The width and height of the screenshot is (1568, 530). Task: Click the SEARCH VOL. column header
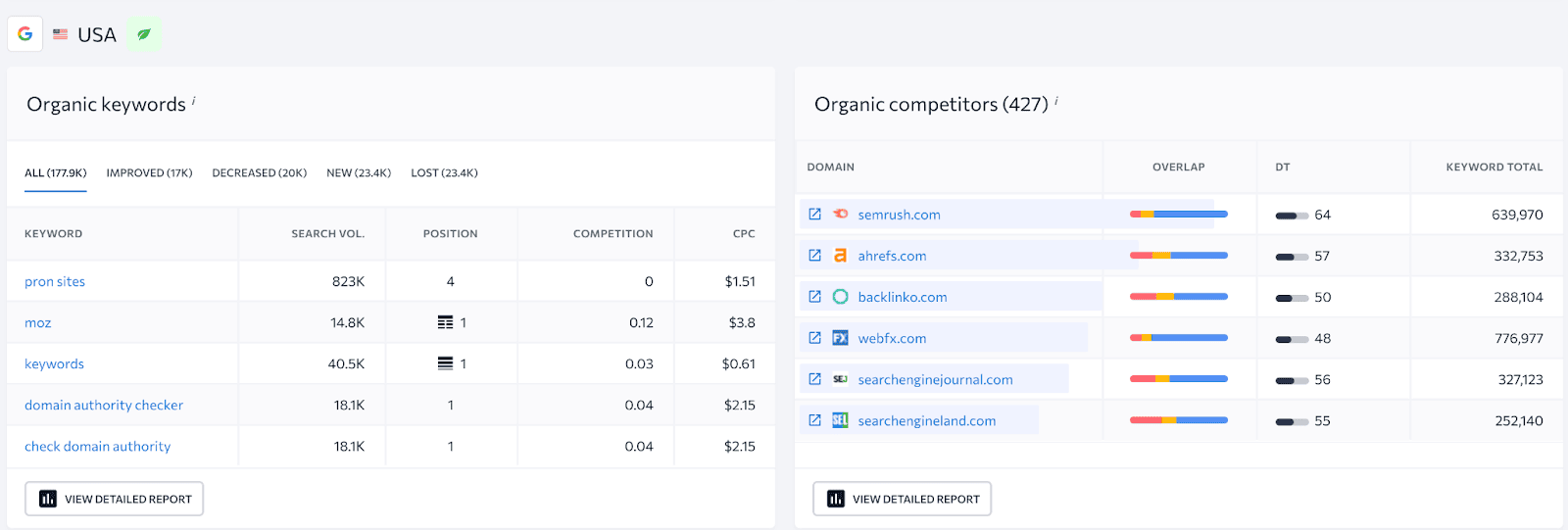tap(327, 233)
